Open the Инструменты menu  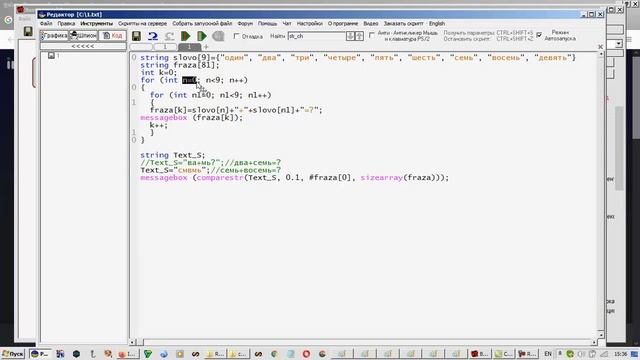[96, 24]
